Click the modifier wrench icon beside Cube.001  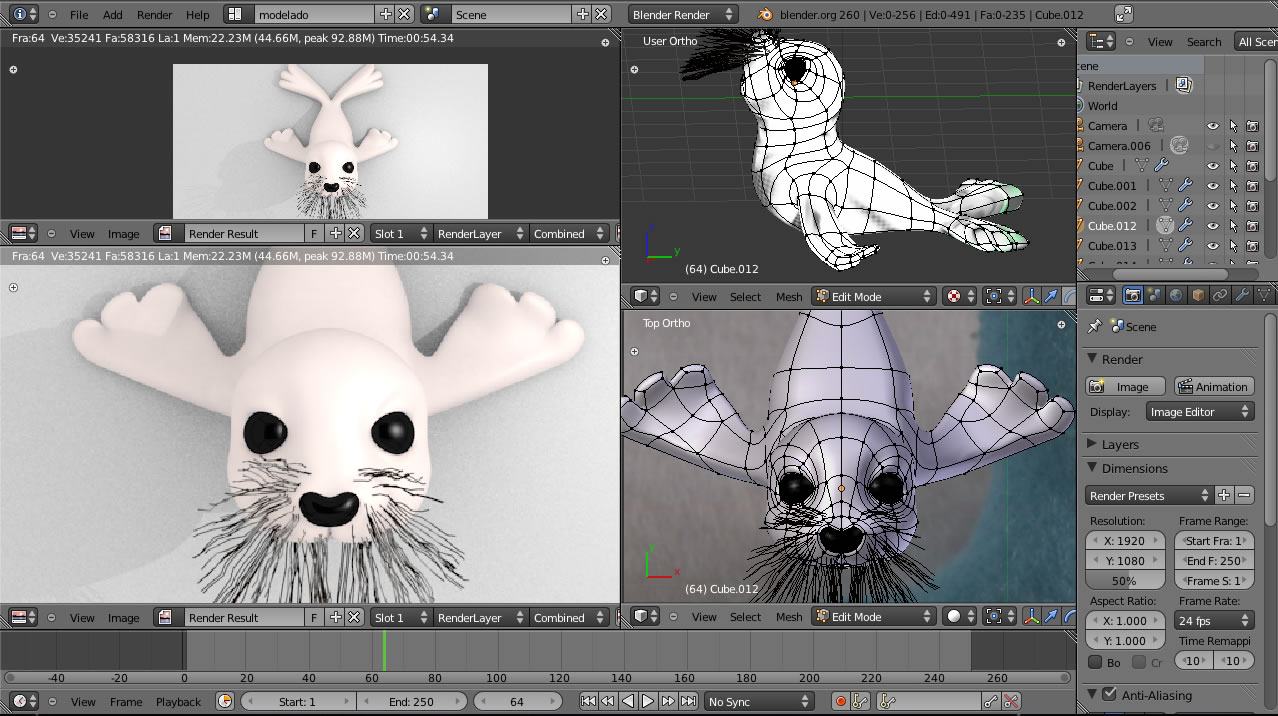(1185, 186)
